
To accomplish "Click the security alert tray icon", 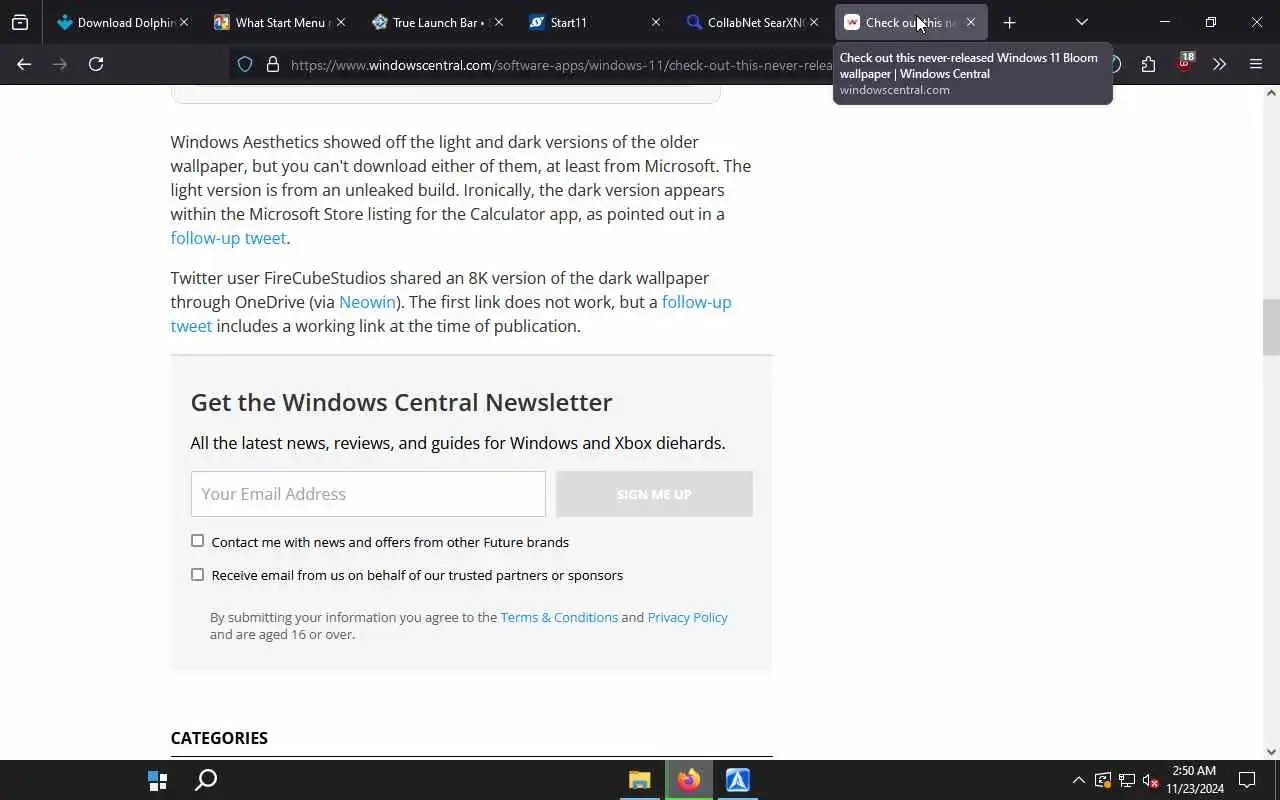I will 1102,780.
